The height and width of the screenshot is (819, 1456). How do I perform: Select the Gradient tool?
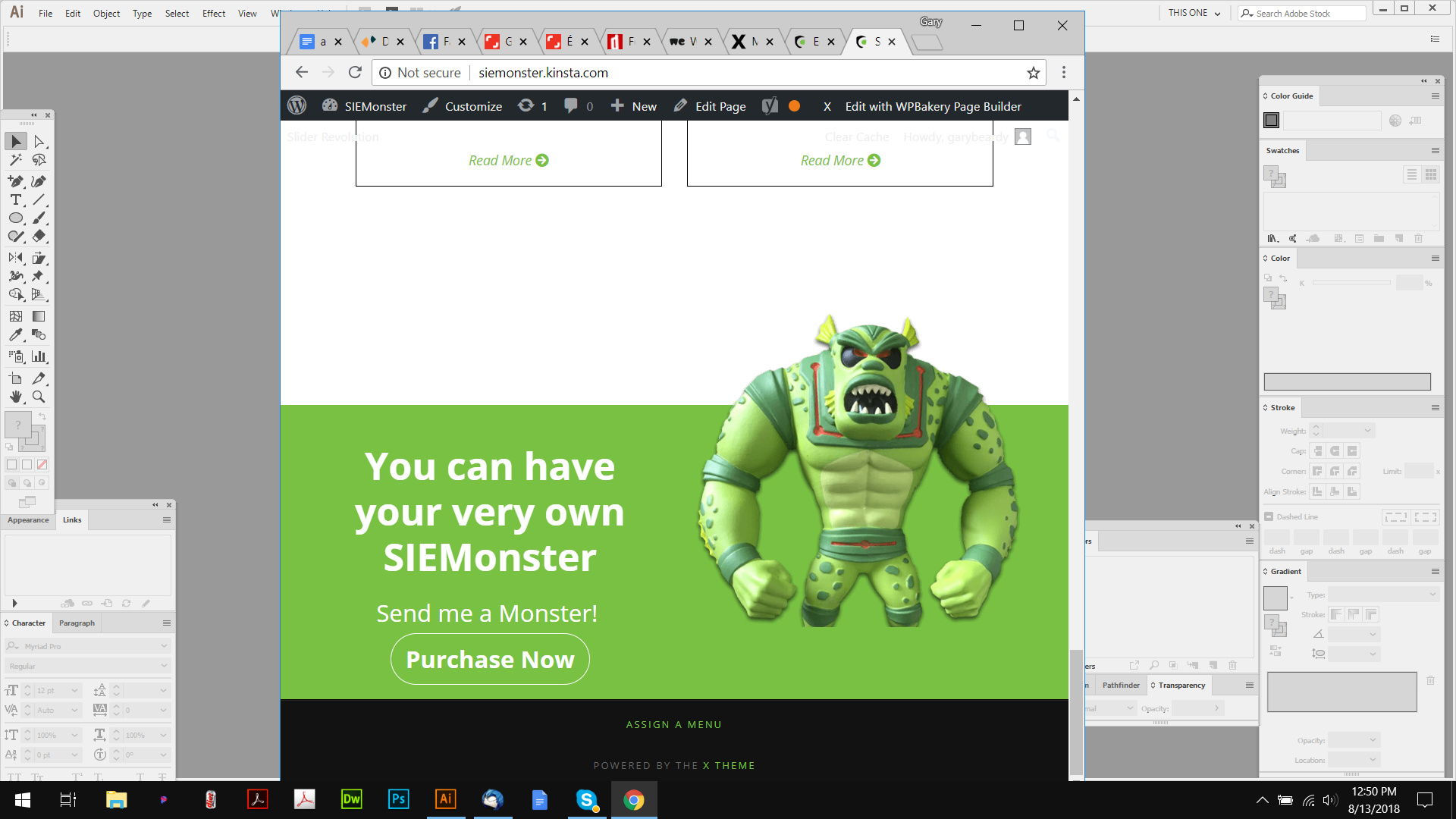(x=39, y=316)
